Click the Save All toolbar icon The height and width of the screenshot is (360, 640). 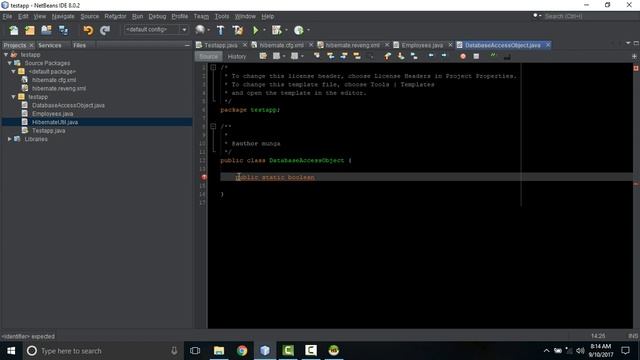(63, 30)
